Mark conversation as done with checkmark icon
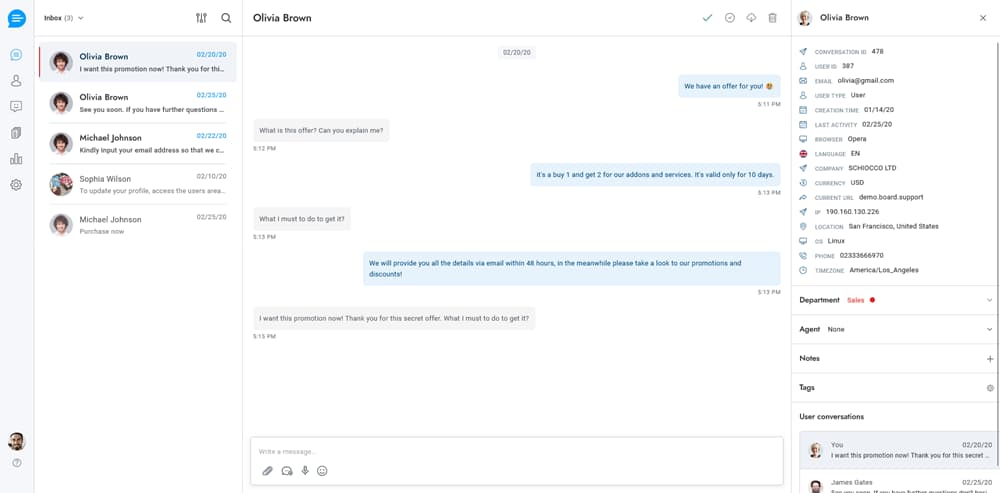 (x=707, y=18)
